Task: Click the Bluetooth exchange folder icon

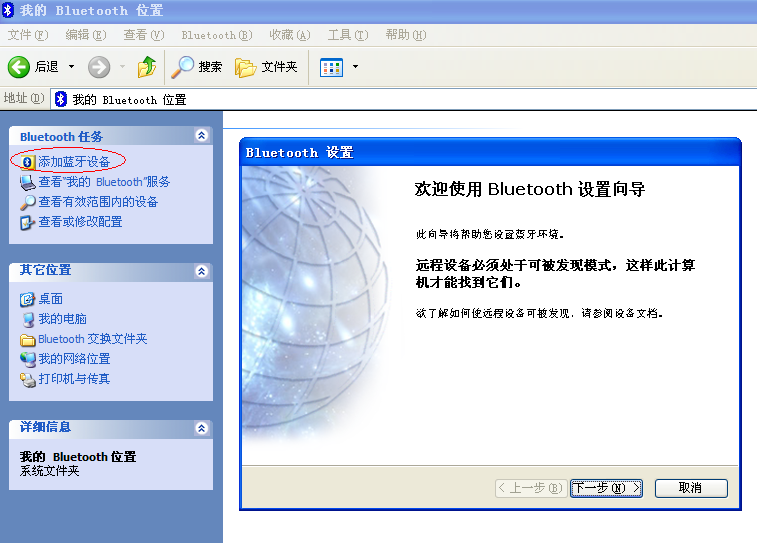Action: [28, 340]
